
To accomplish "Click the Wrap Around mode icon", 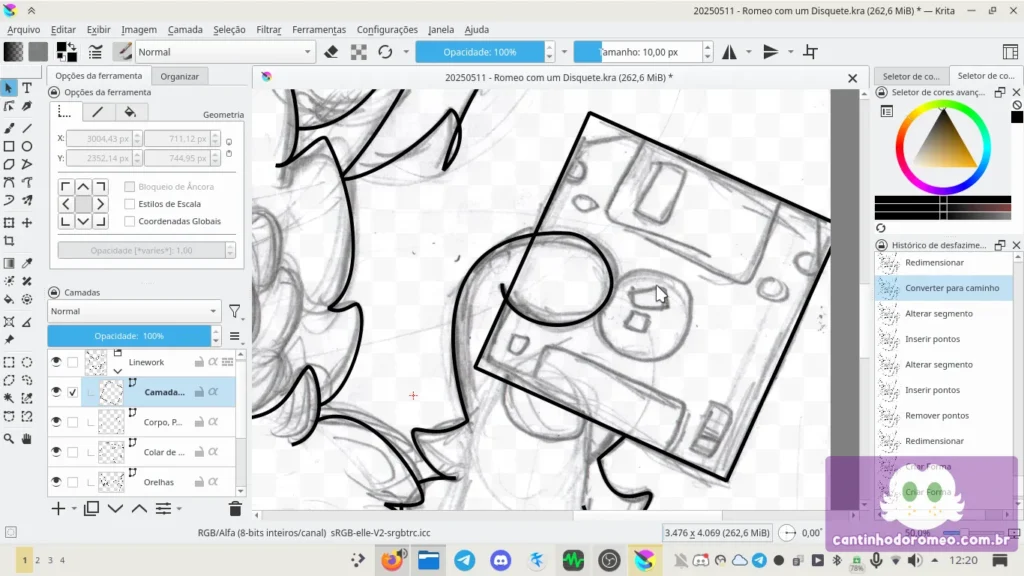I will (x=810, y=52).
